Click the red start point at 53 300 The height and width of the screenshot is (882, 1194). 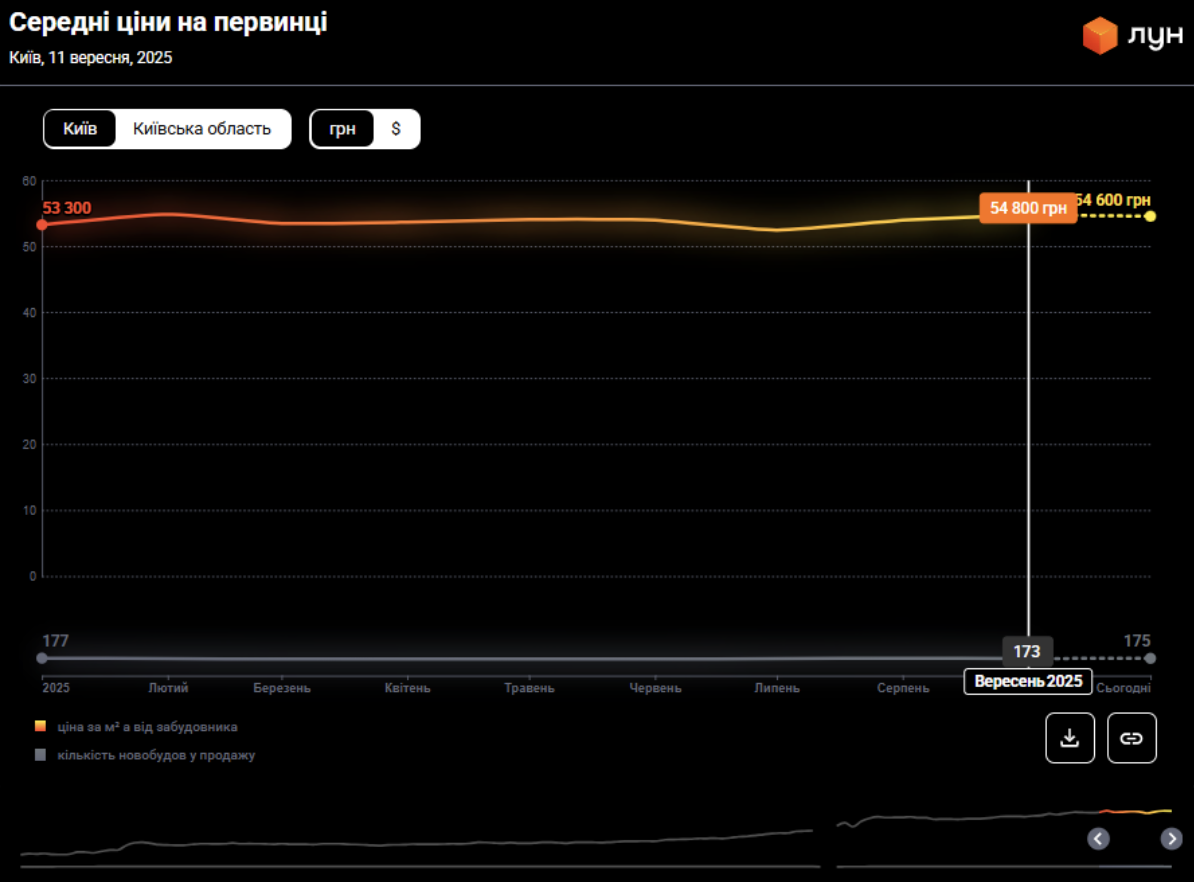point(41,224)
